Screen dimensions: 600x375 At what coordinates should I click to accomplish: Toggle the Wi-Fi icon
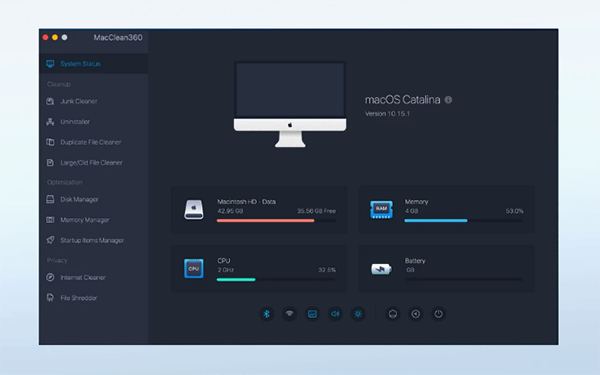coord(290,314)
